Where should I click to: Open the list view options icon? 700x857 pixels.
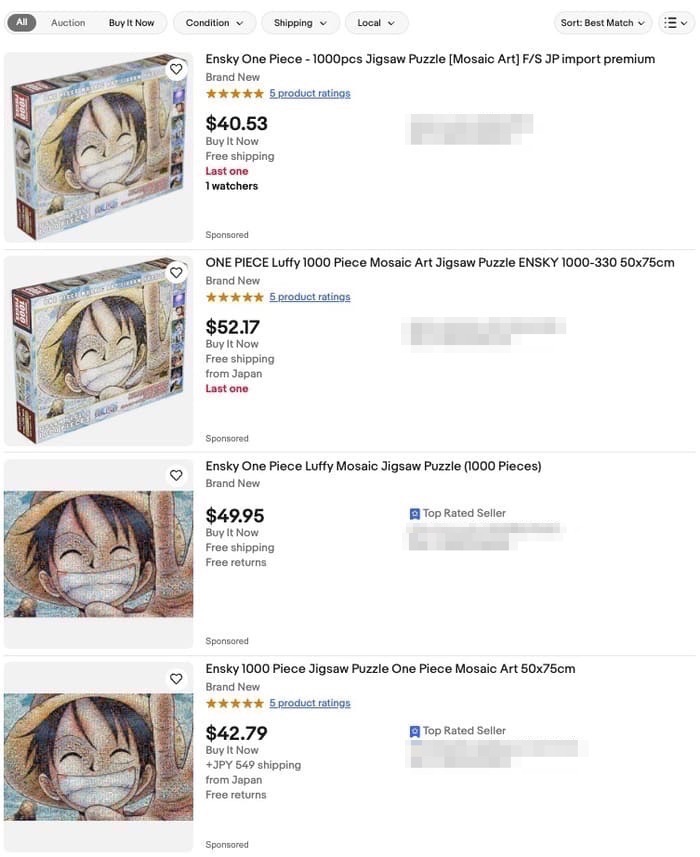click(676, 23)
